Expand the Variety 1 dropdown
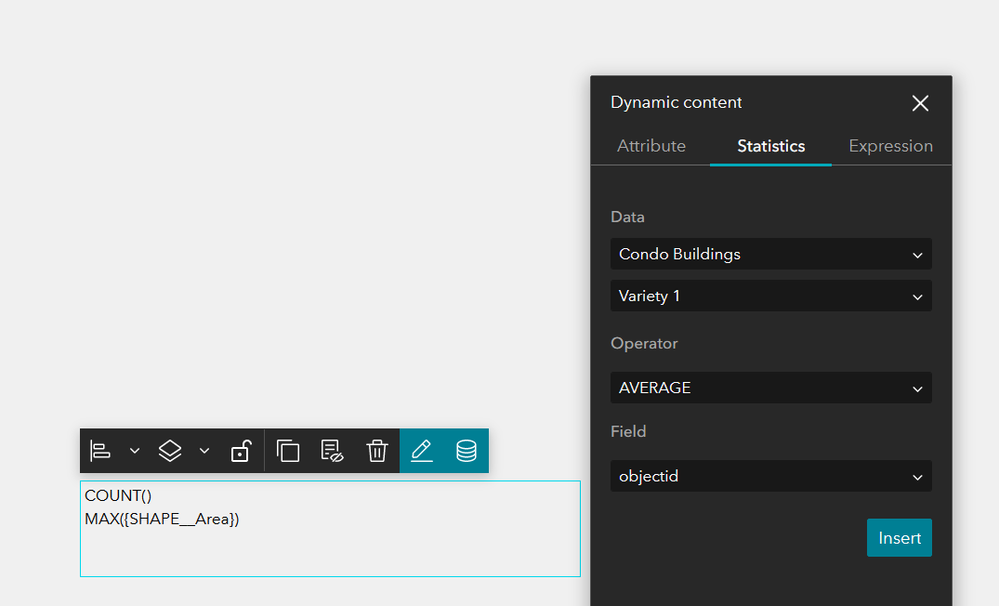Screen dimensions: 999x606 click(771, 296)
